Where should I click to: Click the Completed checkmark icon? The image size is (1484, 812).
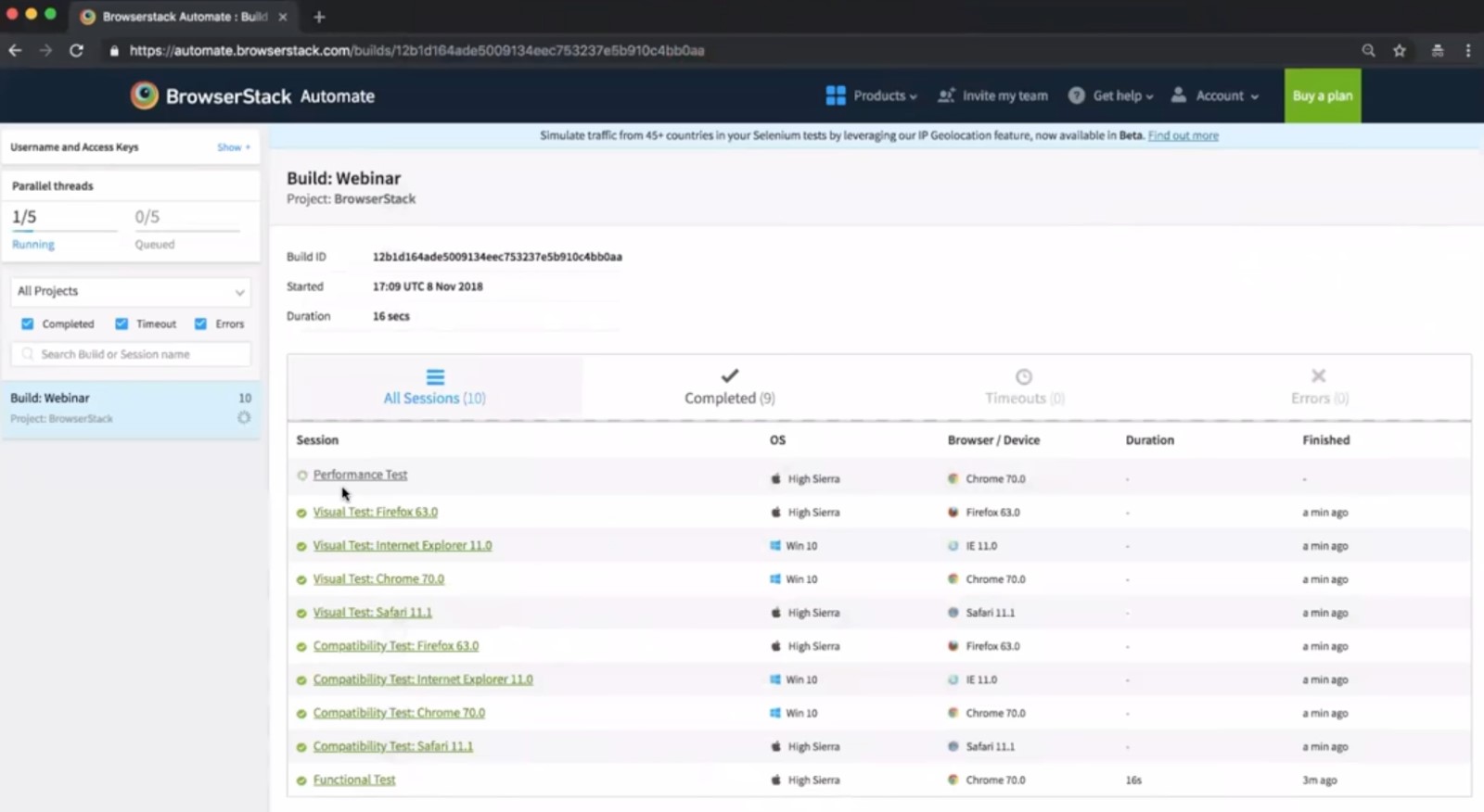(x=730, y=375)
